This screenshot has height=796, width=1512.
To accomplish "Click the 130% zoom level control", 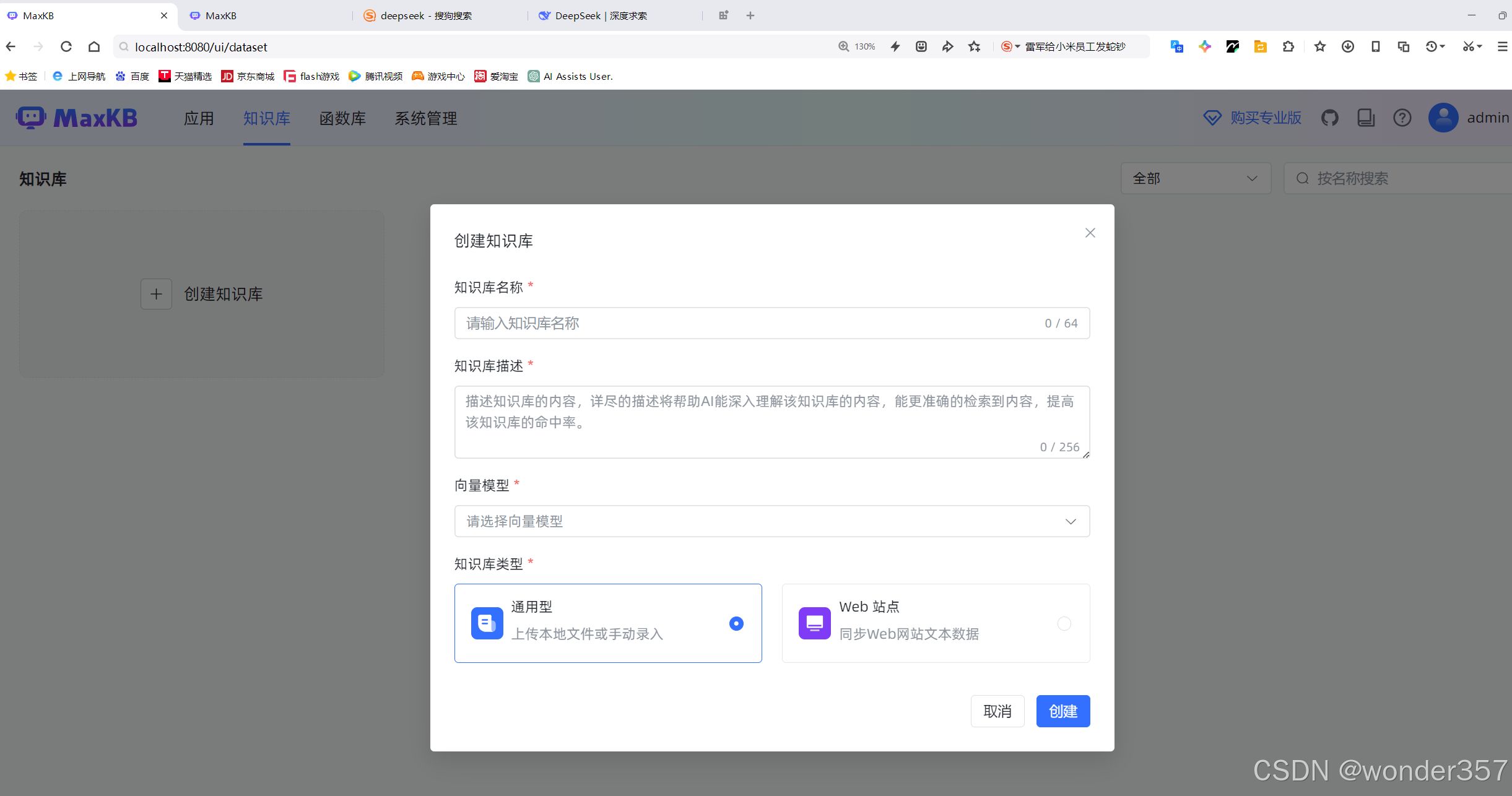I will [856, 46].
